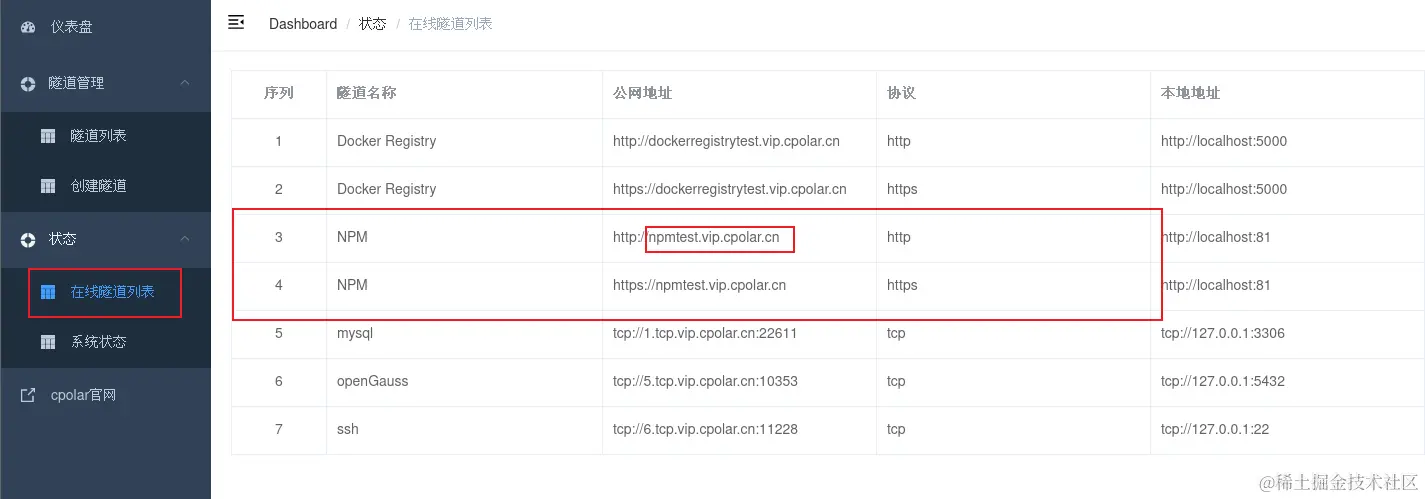Screen dimensions: 1425x499
Task: Click local address tcp://127.0.0.1:5432
Action: point(1223,381)
